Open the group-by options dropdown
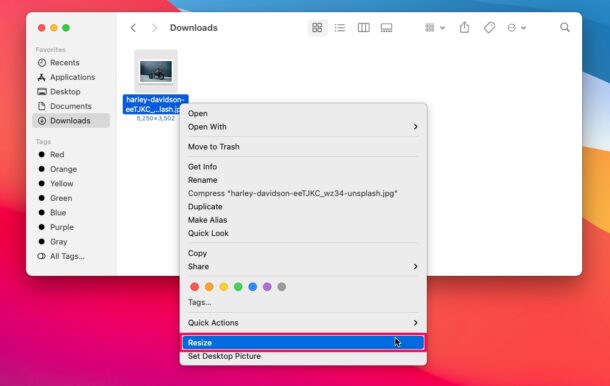The width and height of the screenshot is (610, 386). coord(435,28)
